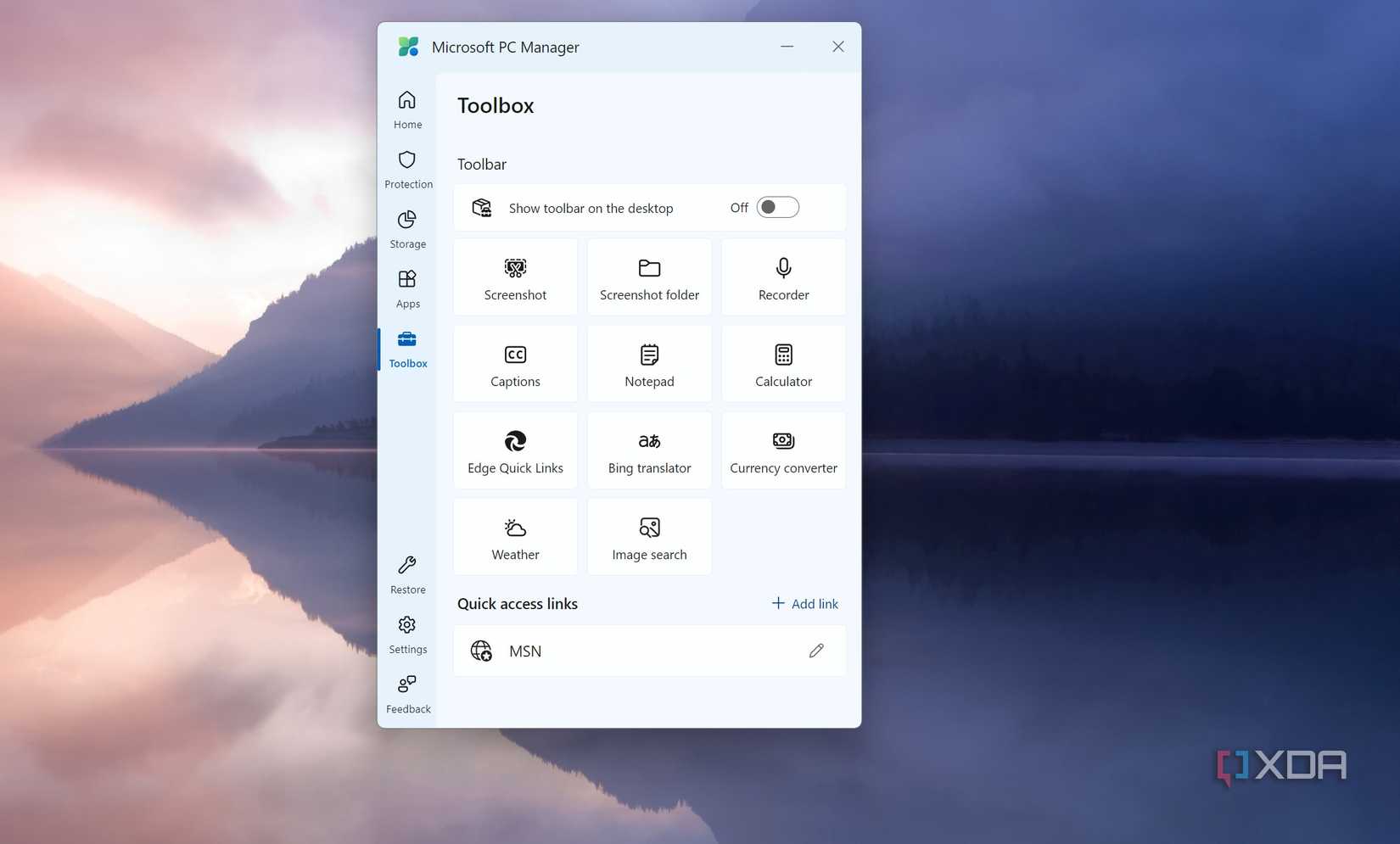This screenshot has height=844, width=1400.
Task: Open Feedback from the sidebar
Action: pyautogui.click(x=407, y=694)
